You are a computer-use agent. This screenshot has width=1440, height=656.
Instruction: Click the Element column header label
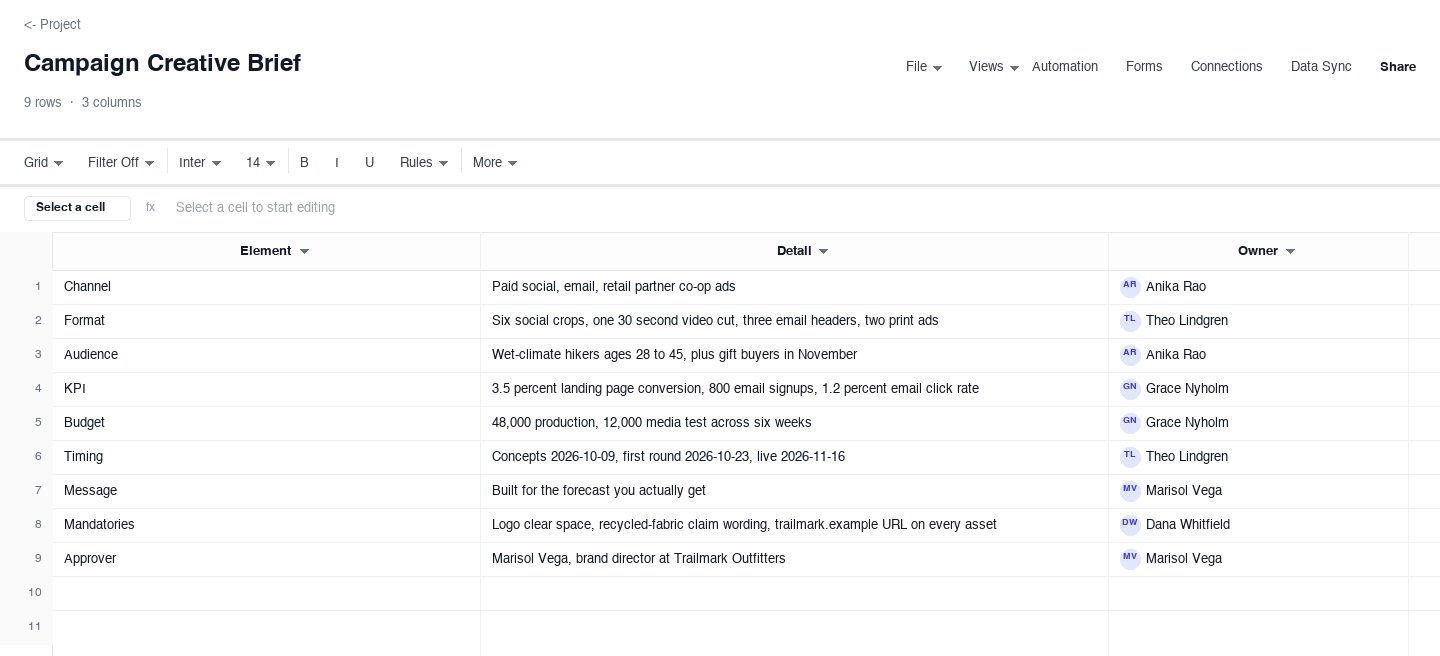(266, 251)
